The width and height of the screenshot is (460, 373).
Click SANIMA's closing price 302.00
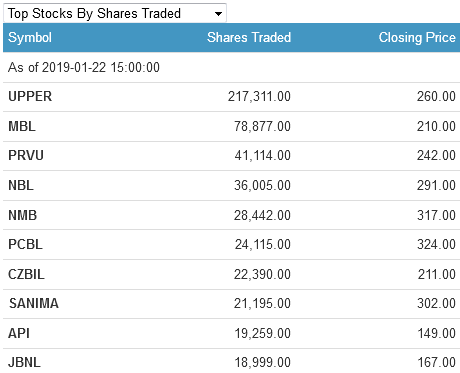(436, 303)
